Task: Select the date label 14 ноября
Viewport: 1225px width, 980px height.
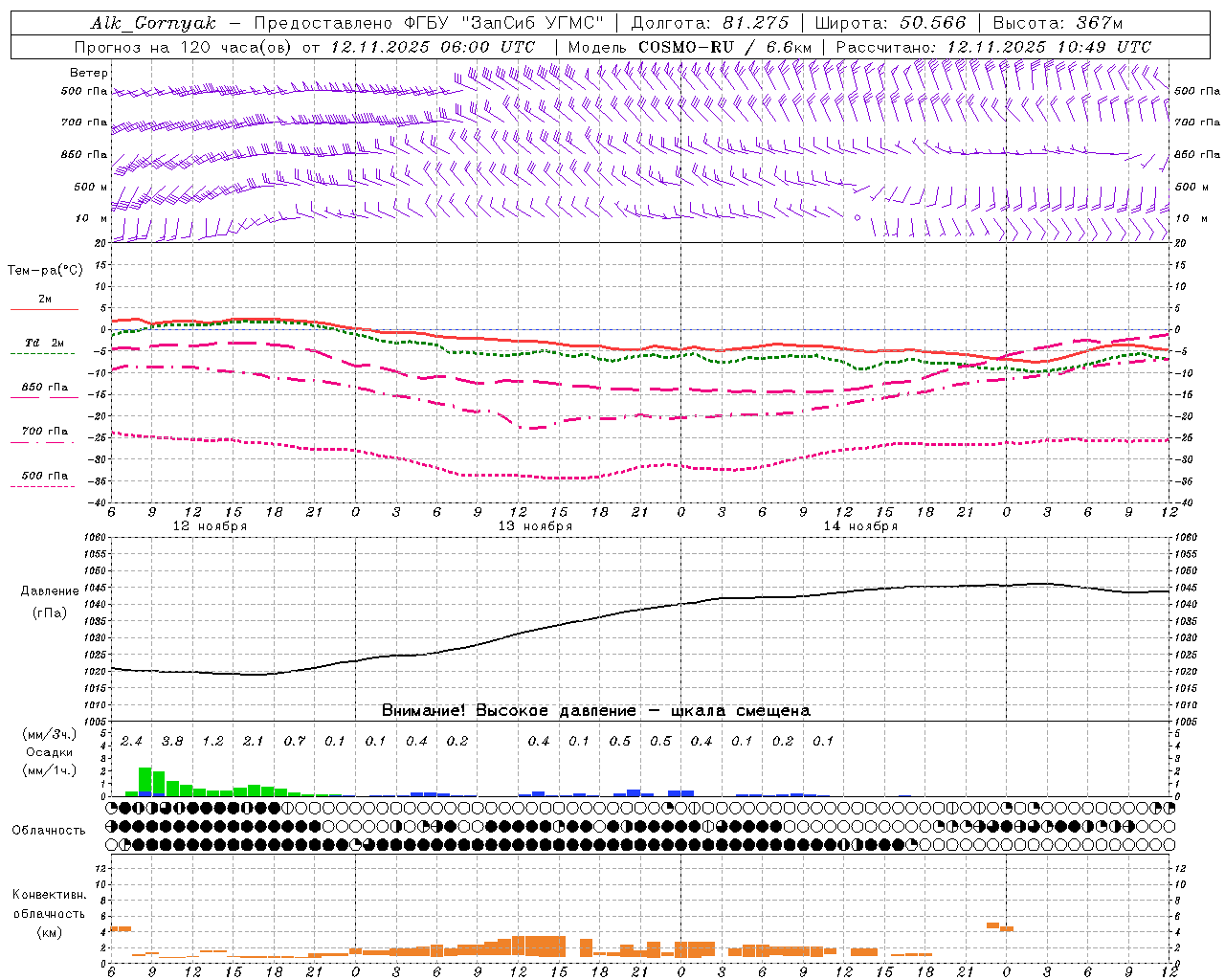Action: click(860, 526)
